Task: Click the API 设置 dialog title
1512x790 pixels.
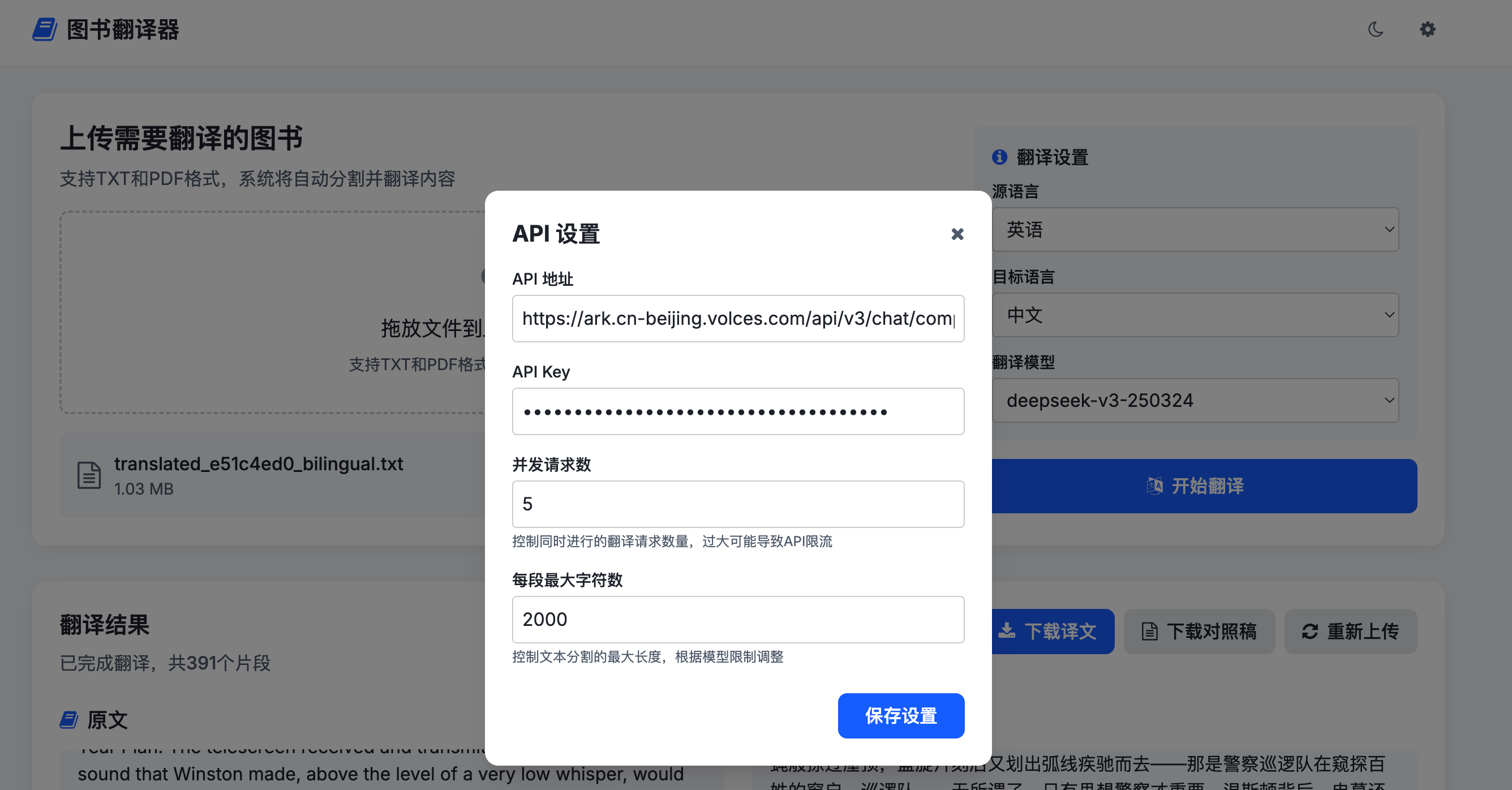Action: 556,234
